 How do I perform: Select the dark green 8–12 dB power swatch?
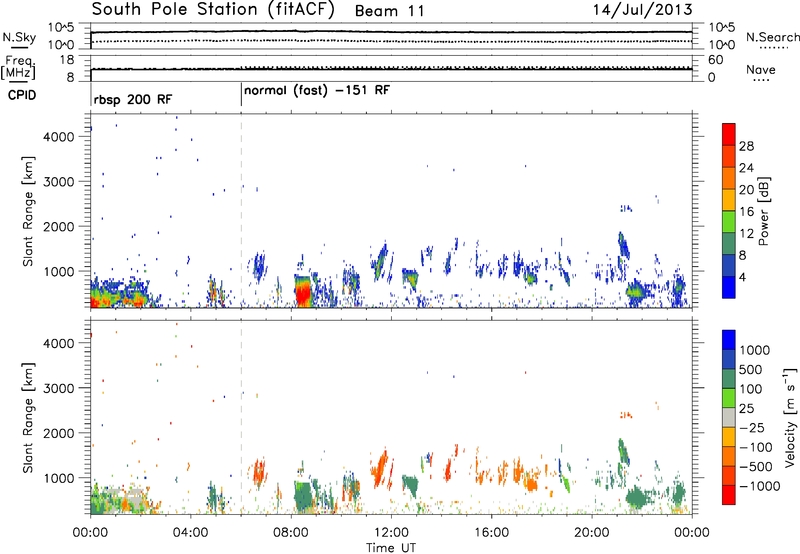tap(729, 243)
